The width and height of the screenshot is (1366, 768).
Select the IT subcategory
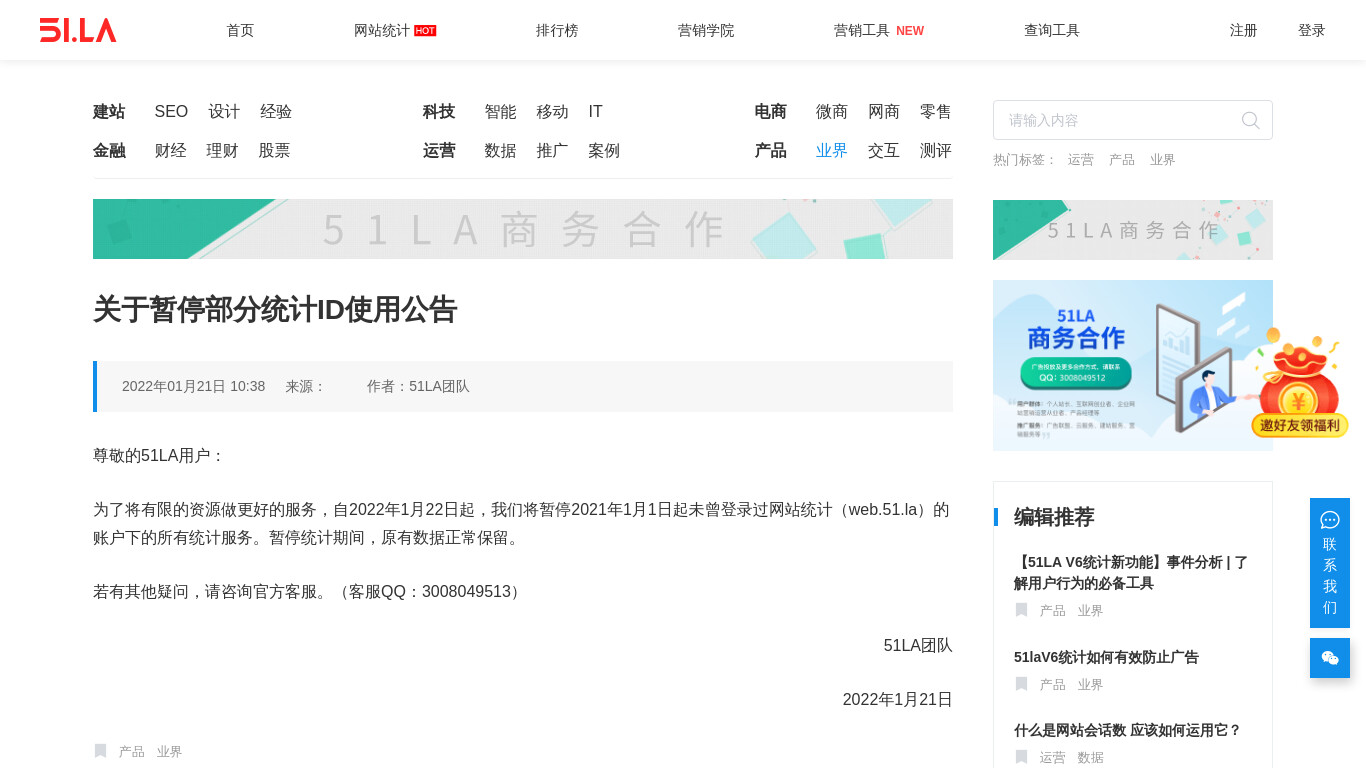coord(595,112)
